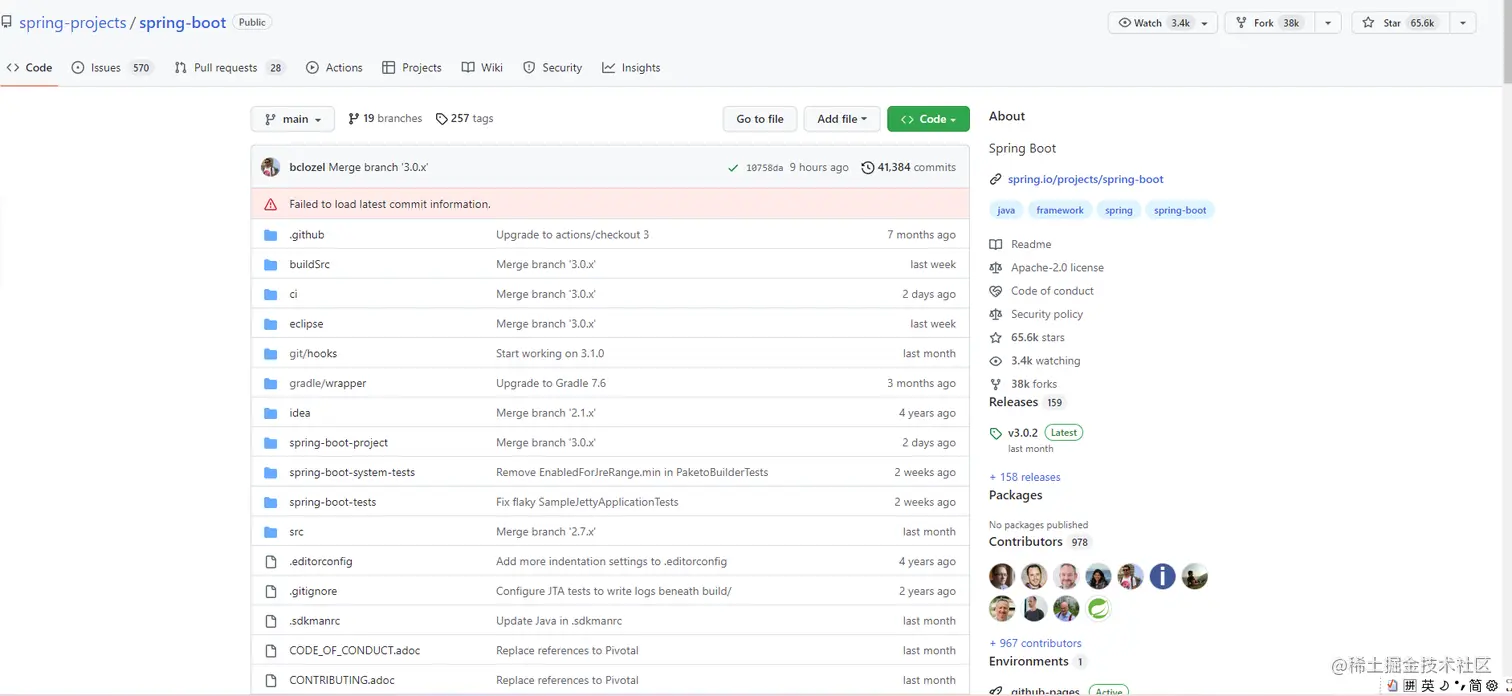Open the Code of conduct link
Viewport: 1512px width, 696px height.
1041,291
